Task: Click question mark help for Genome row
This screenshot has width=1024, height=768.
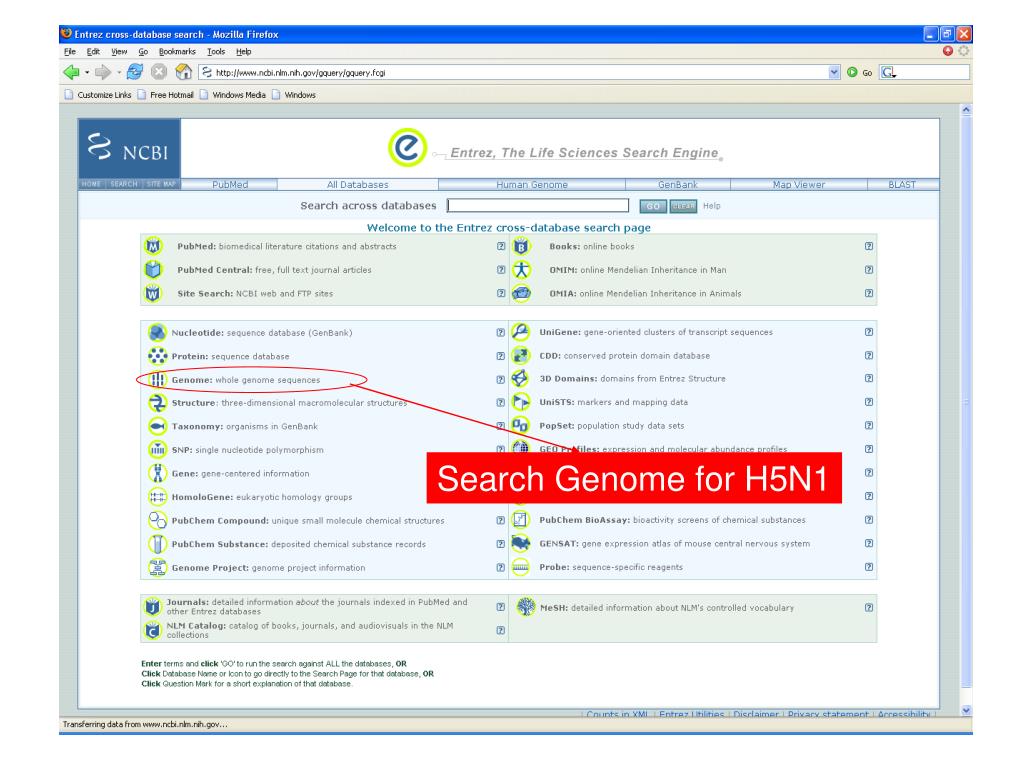Action: coord(501,379)
